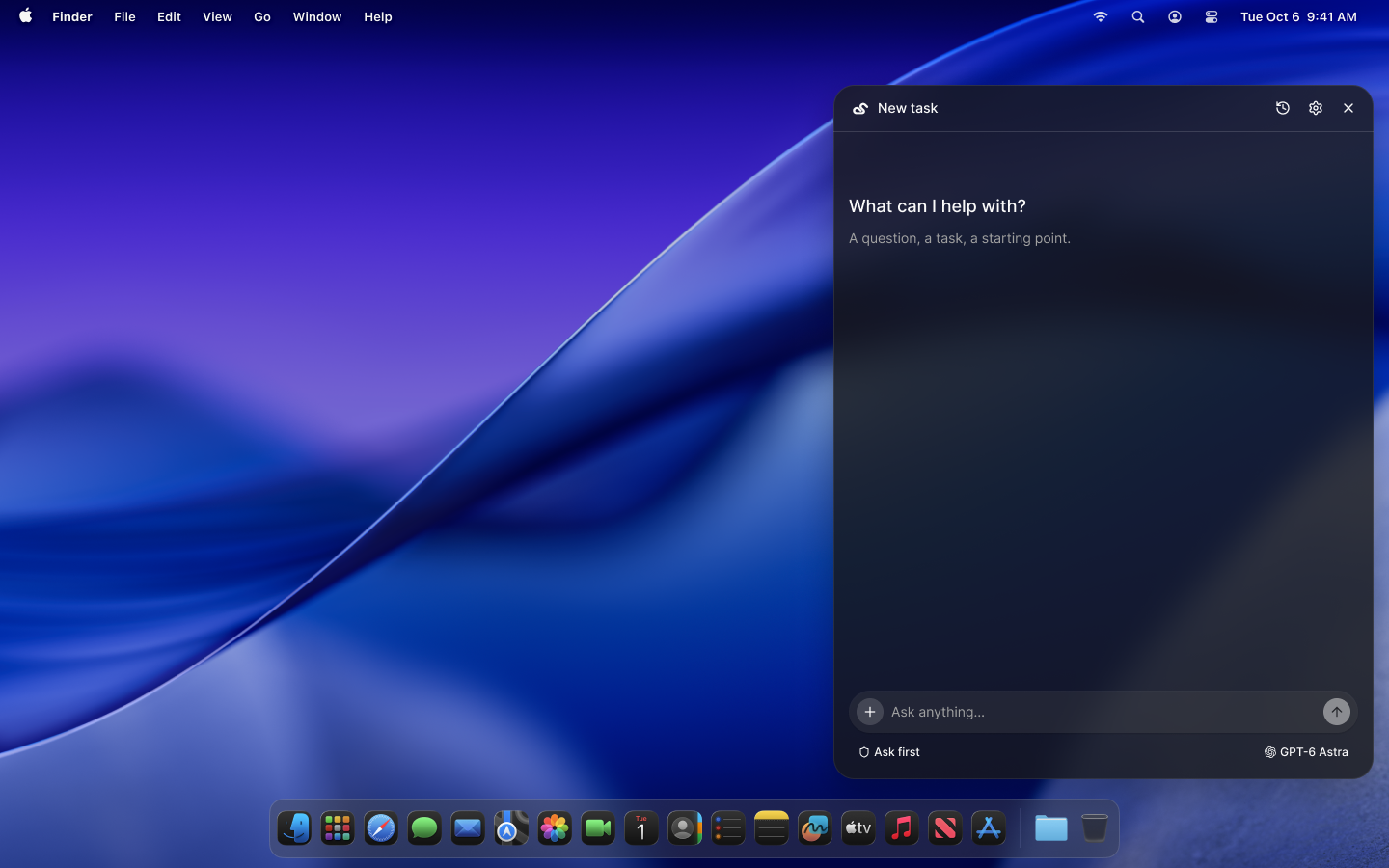Open the App Store dock icon
Viewport: 1389px width, 868px height.
click(x=989, y=828)
